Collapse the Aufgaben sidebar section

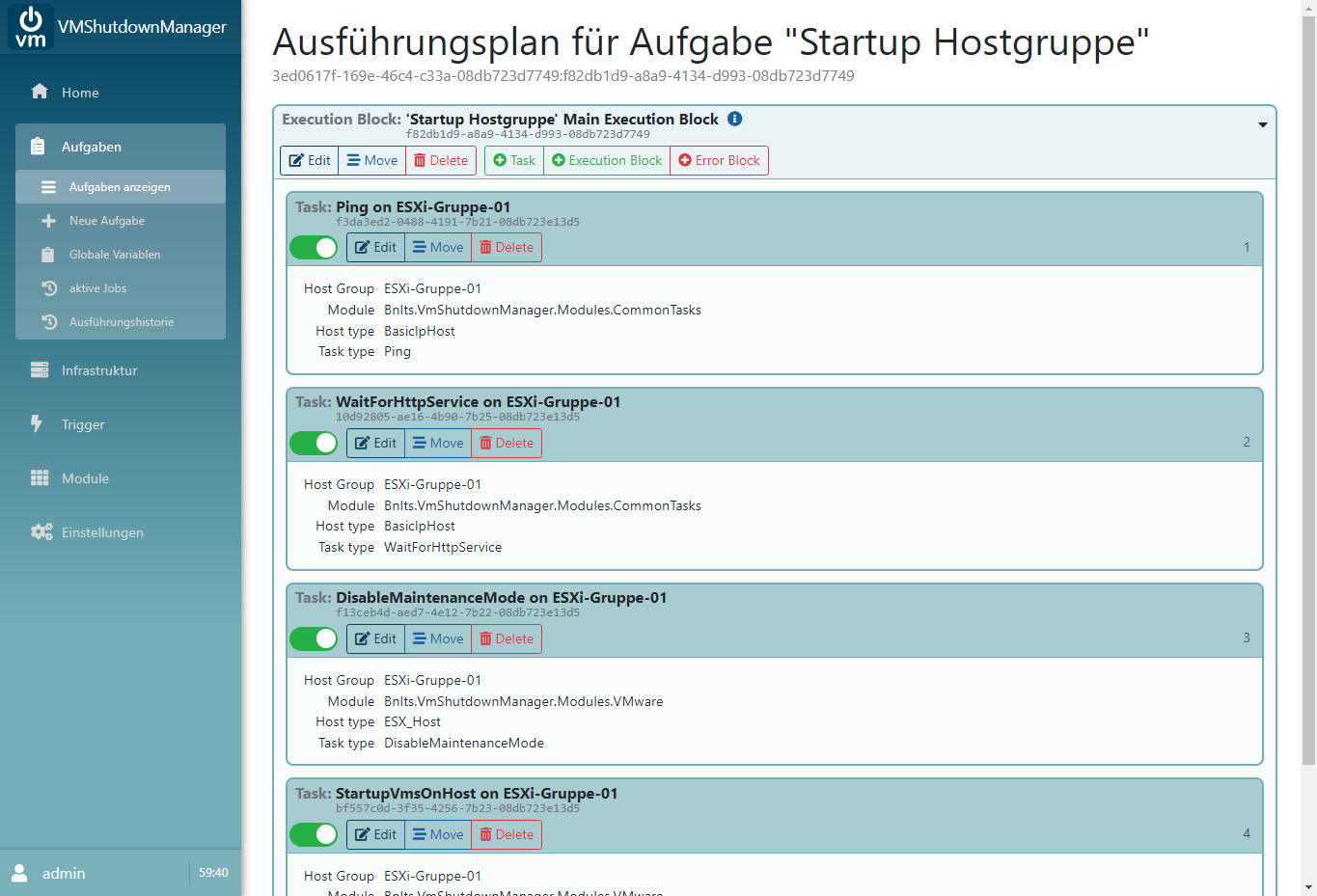point(121,147)
